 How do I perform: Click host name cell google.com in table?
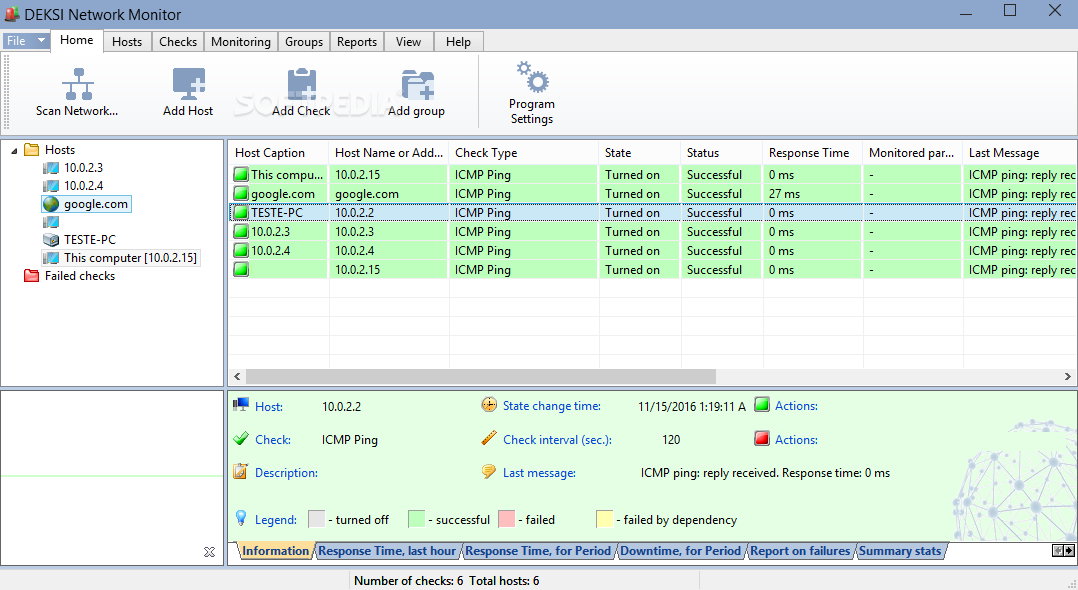(x=389, y=194)
